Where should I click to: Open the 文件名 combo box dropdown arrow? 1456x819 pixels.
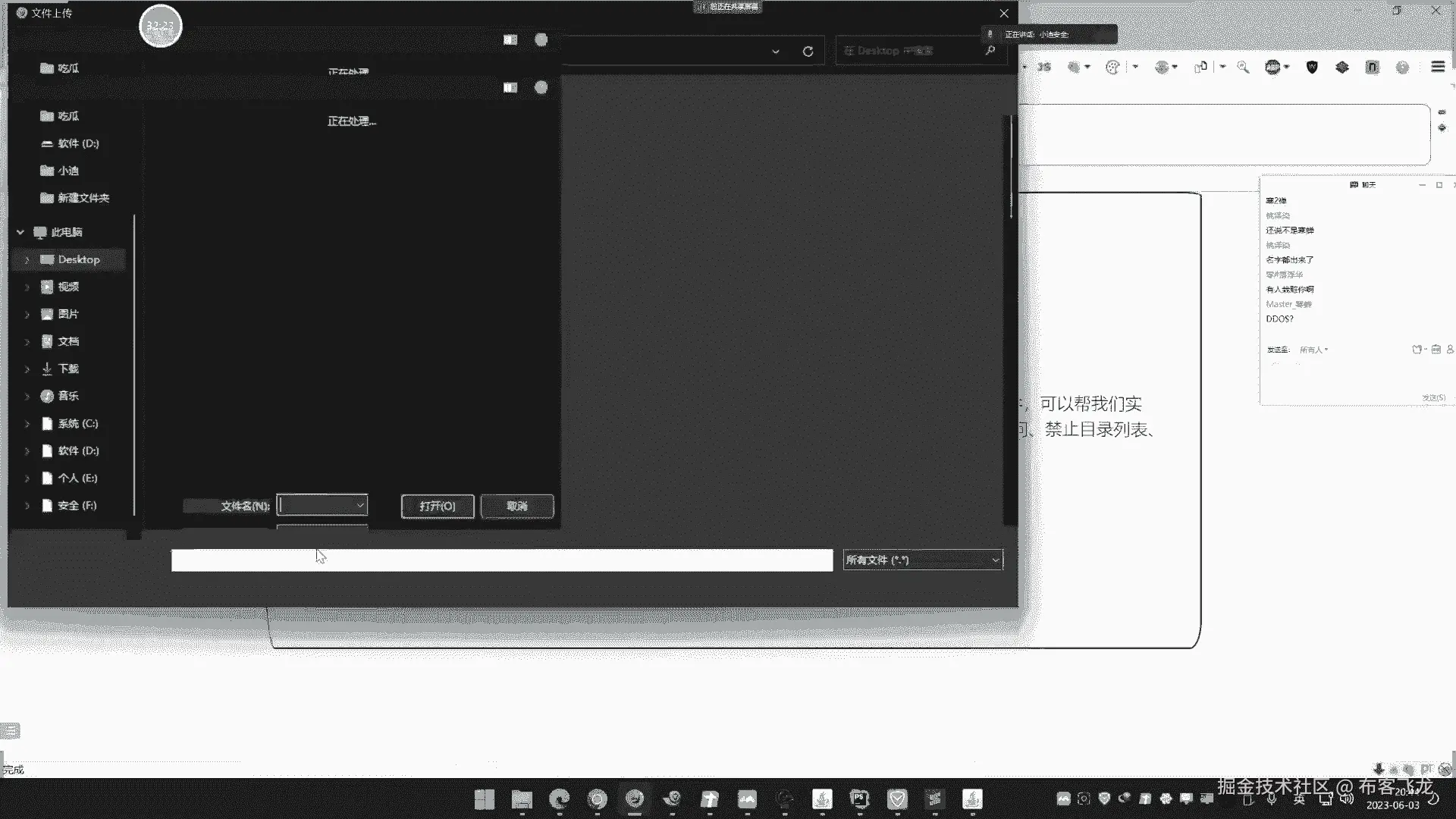pos(360,506)
